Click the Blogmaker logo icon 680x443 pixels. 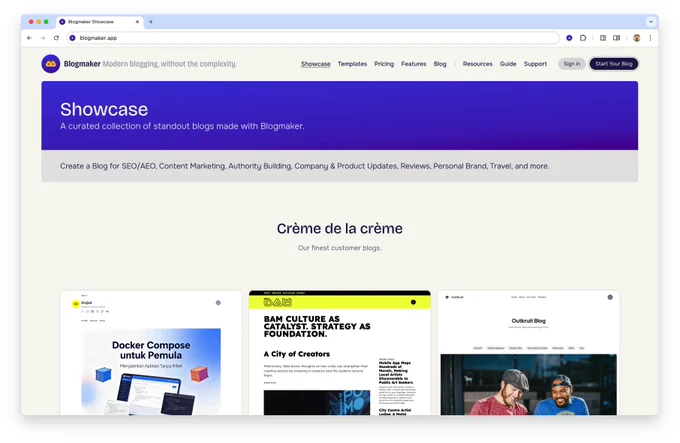51,64
